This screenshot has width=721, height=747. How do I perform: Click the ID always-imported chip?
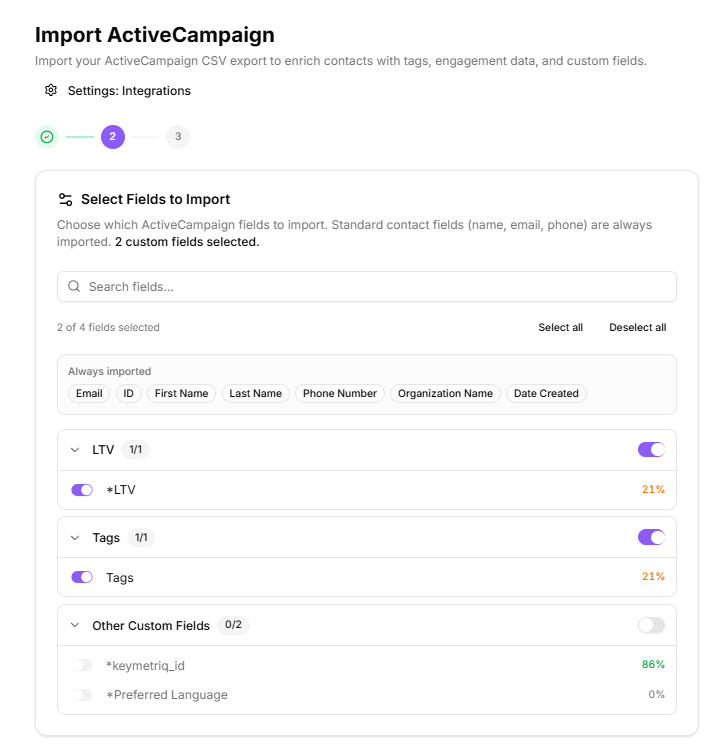(129, 394)
